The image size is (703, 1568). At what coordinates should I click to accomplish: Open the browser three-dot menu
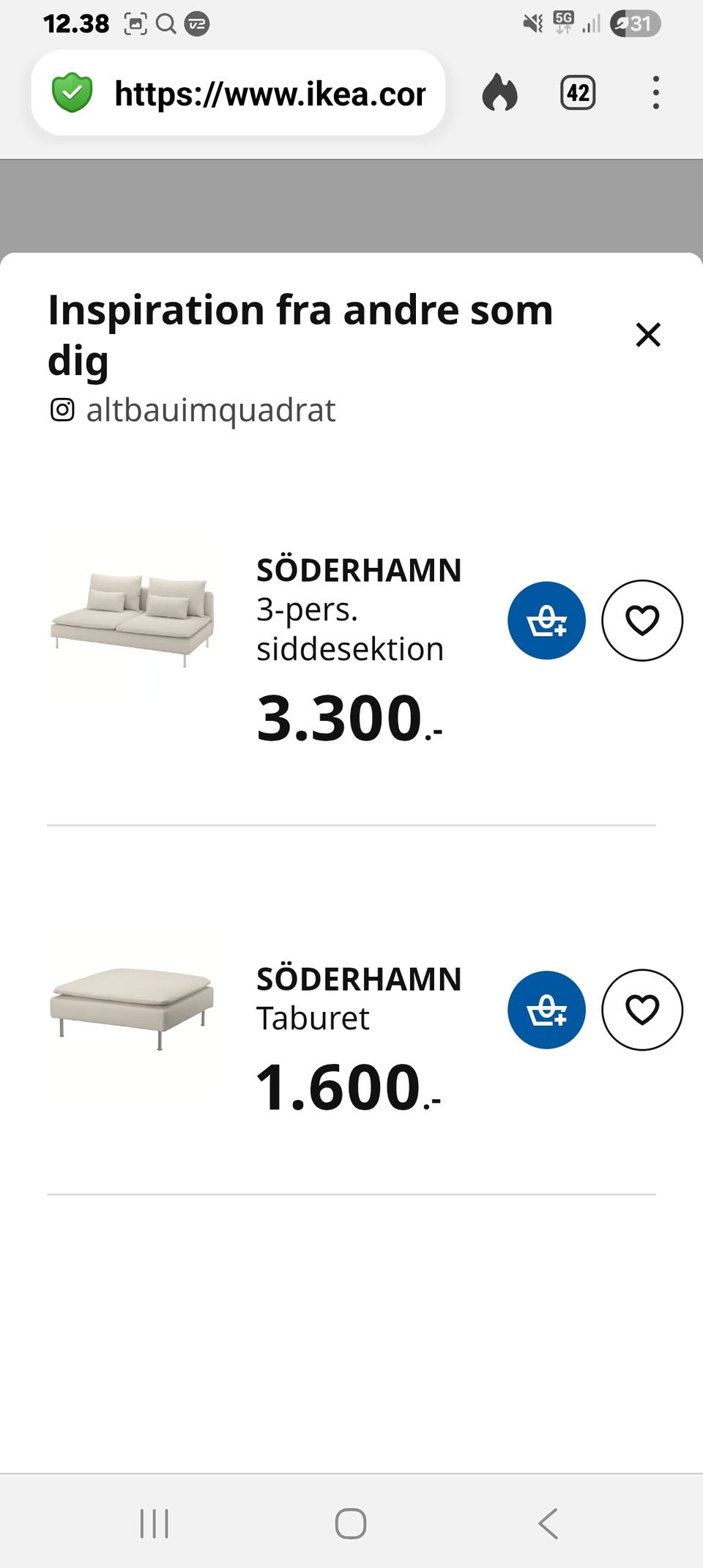[655, 93]
